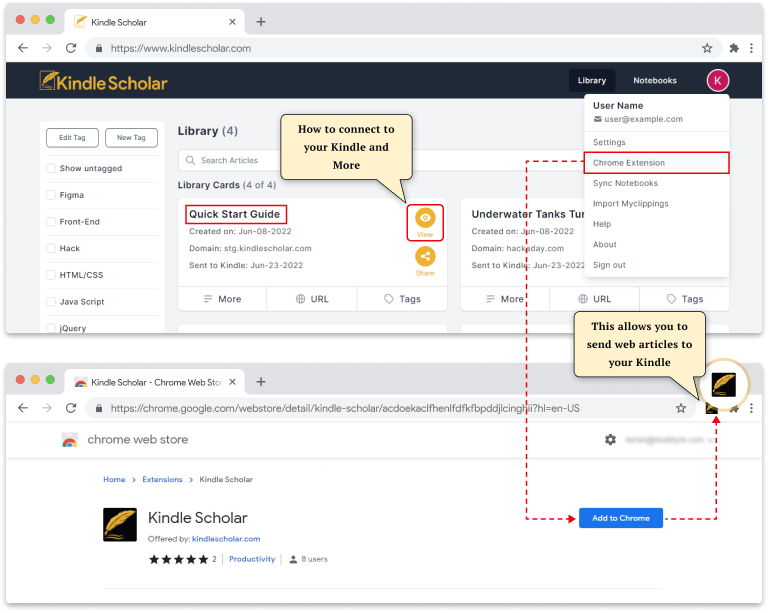The height and width of the screenshot is (613, 768).
Task: Check the HTML/CSS tag checkbox
Action: click(x=51, y=275)
